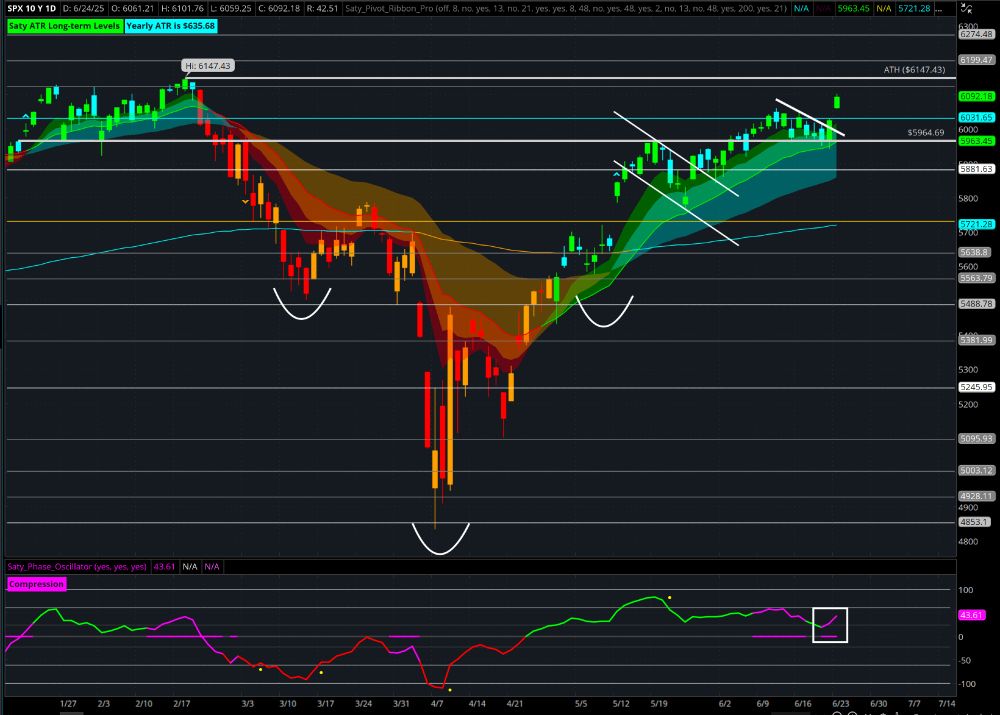The width and height of the screenshot is (1000, 715).
Task: Click the 5003.12 level price tag
Action: (x=976, y=471)
